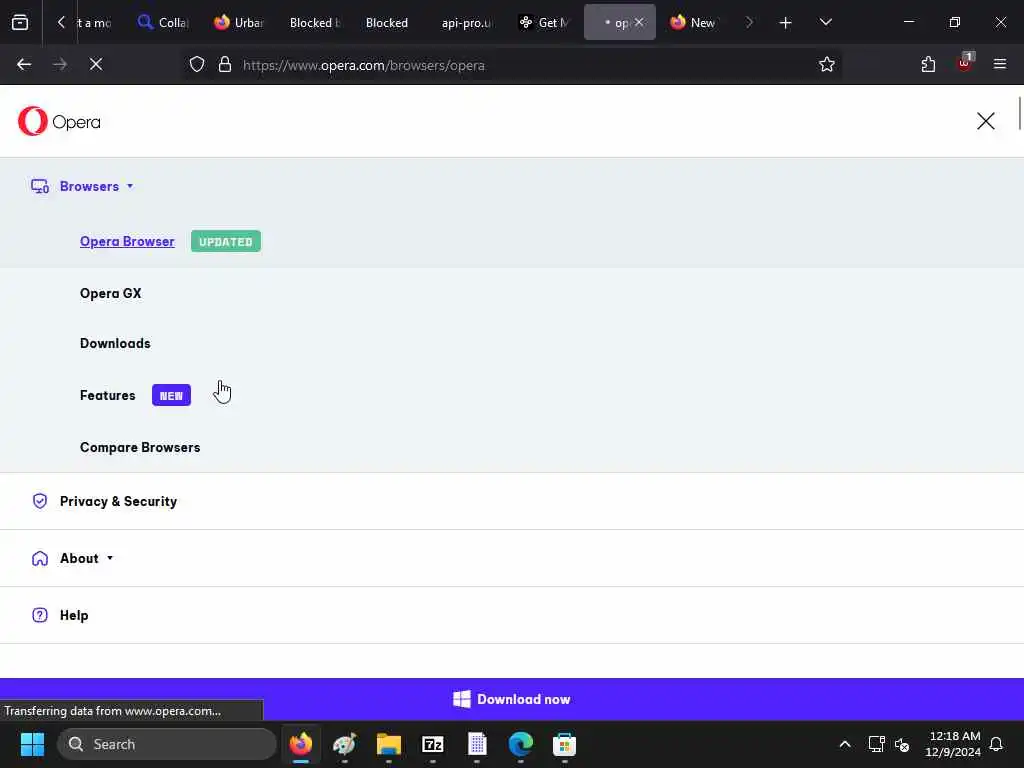The height and width of the screenshot is (768, 1024).
Task: Open Compare Browsers link
Action: [140, 447]
